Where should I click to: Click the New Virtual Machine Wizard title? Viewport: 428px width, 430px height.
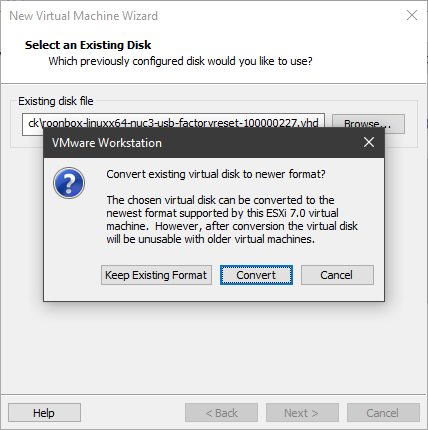point(83,16)
